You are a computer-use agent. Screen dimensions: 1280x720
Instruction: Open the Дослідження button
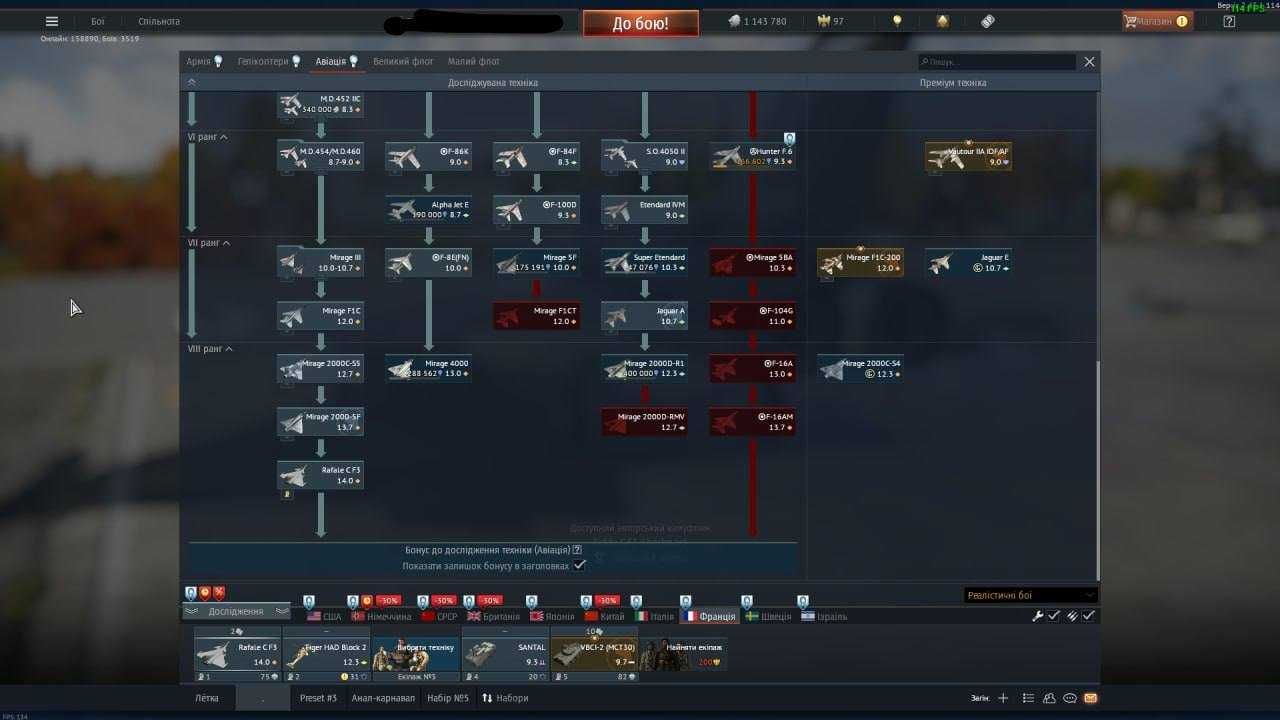[236, 611]
